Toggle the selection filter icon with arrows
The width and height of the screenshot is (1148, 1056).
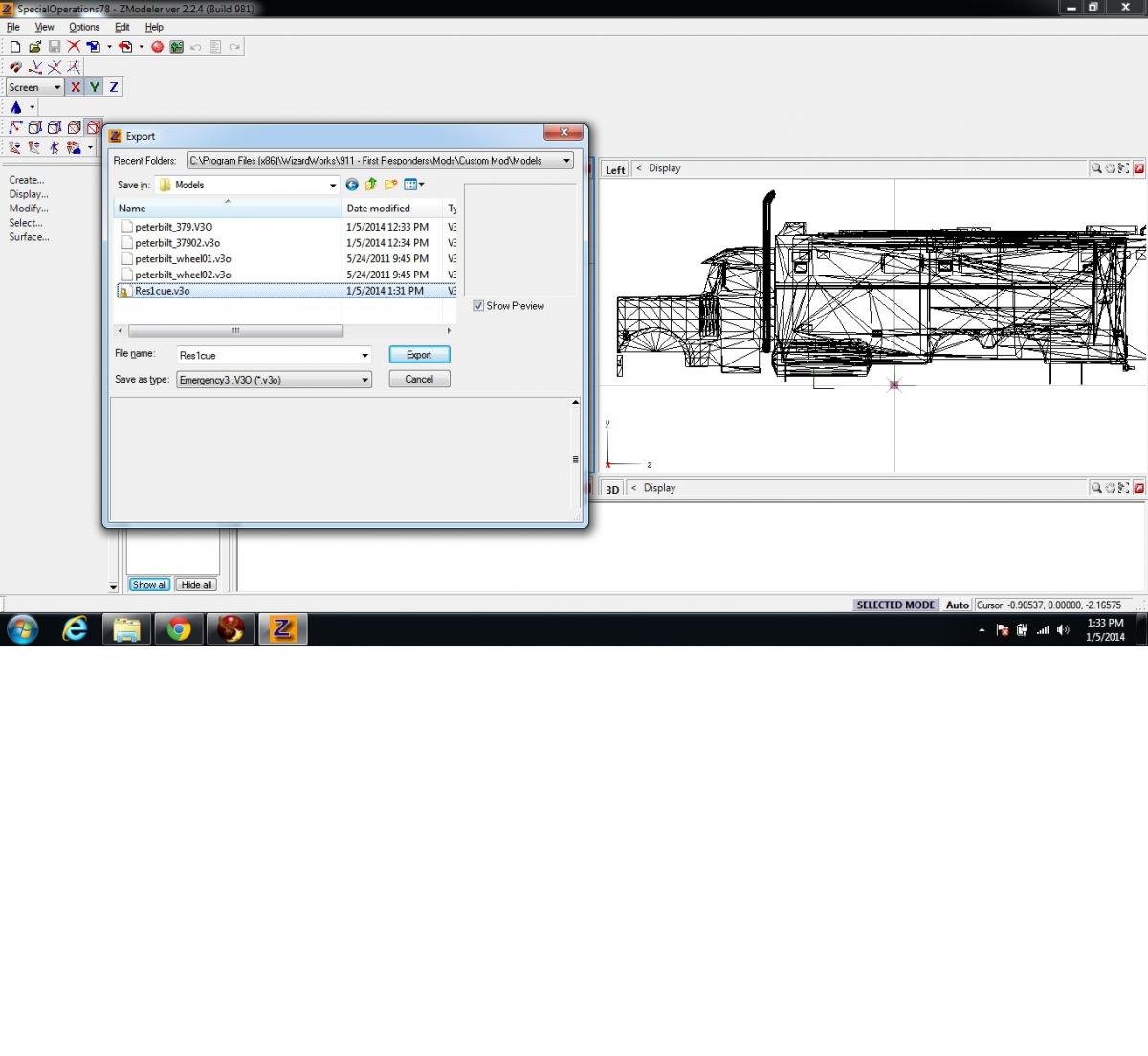click(x=15, y=147)
